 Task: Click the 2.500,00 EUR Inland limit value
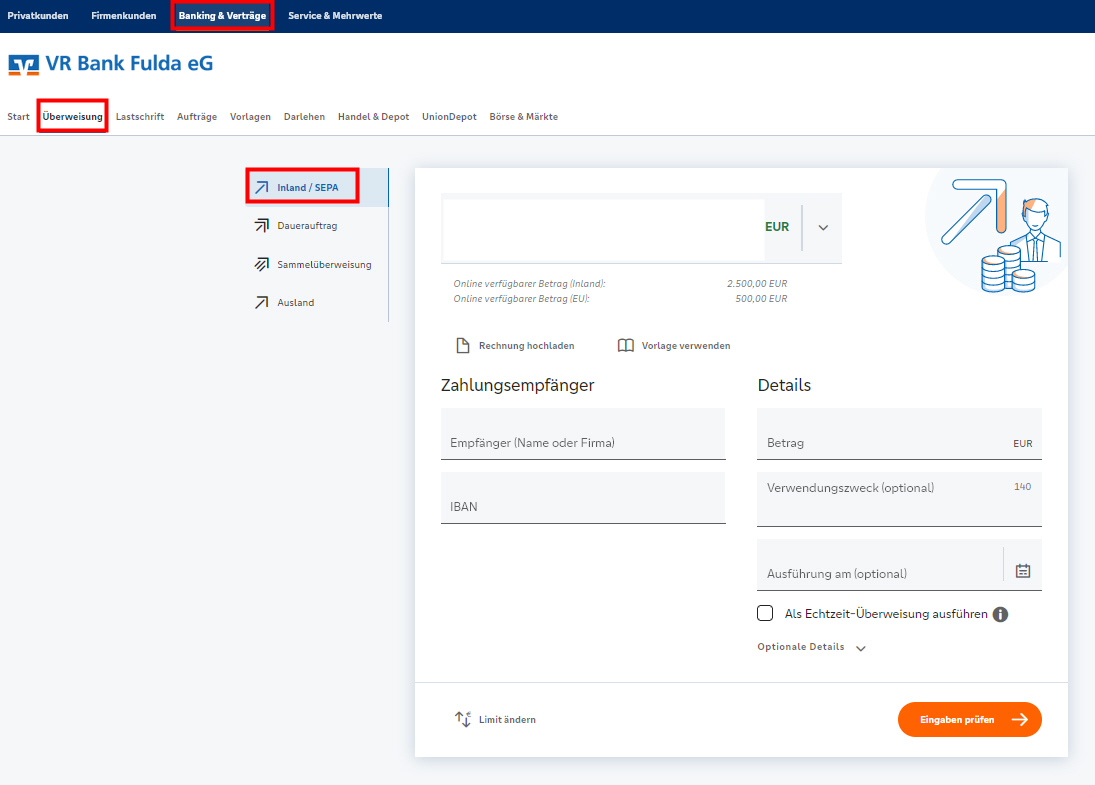click(x=757, y=284)
